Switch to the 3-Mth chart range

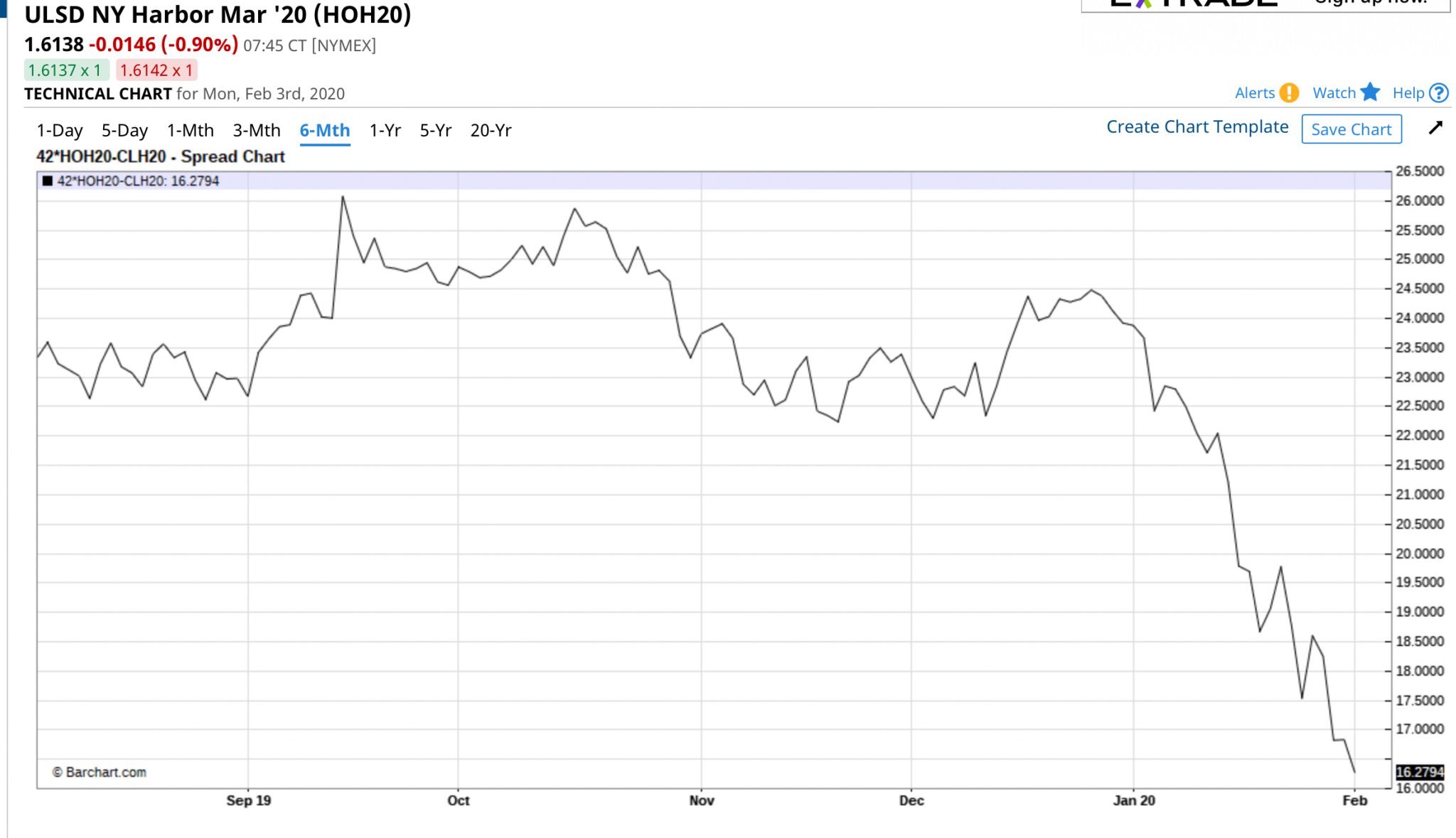(257, 131)
